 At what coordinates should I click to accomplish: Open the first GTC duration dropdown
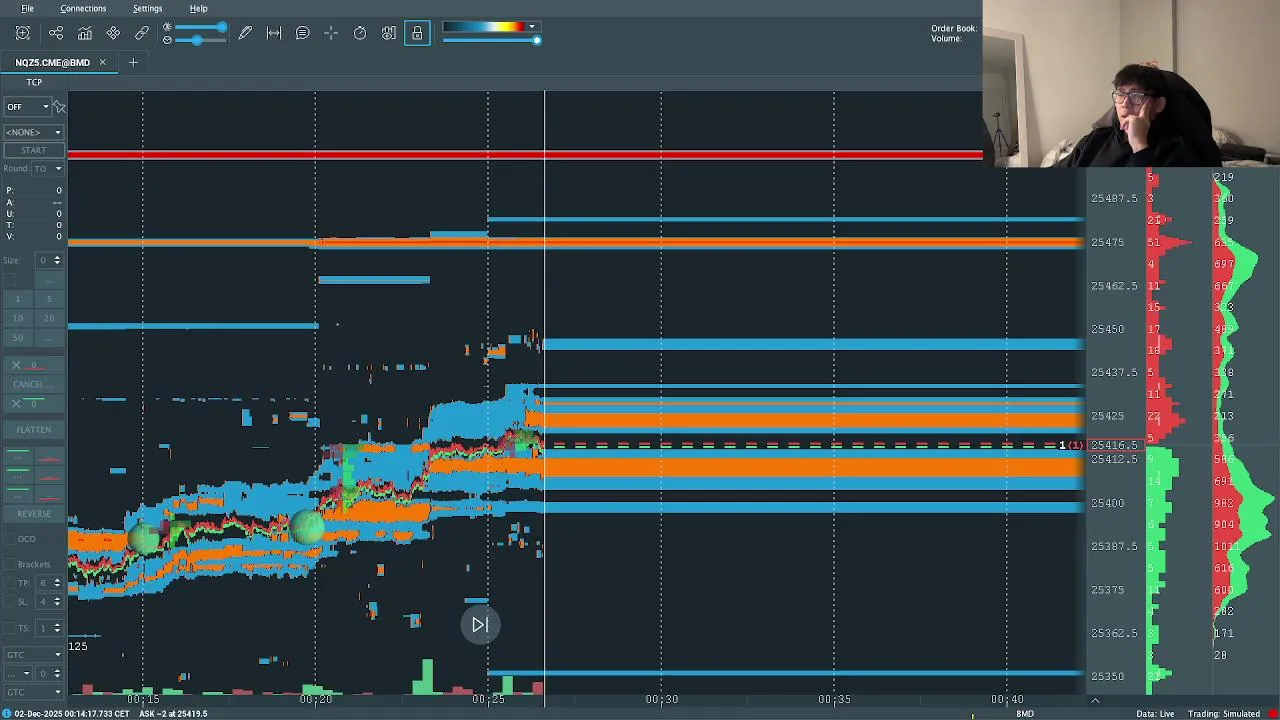33,655
